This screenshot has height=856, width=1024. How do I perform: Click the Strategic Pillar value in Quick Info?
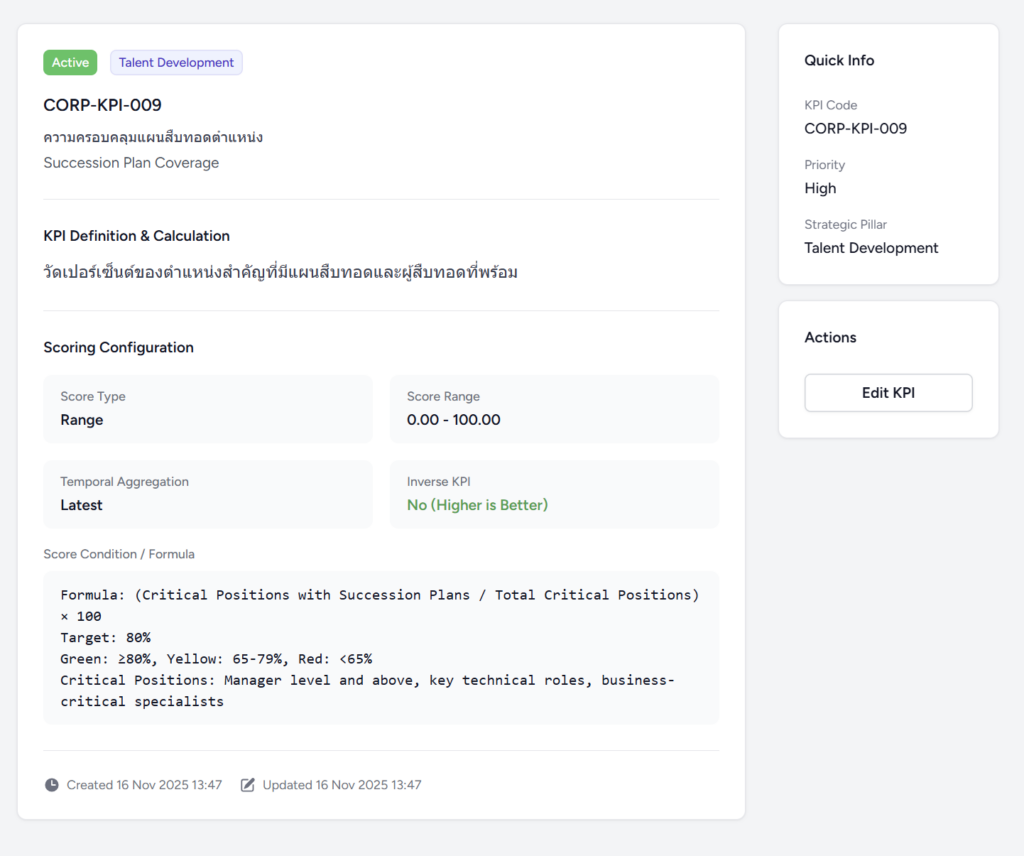tap(871, 248)
